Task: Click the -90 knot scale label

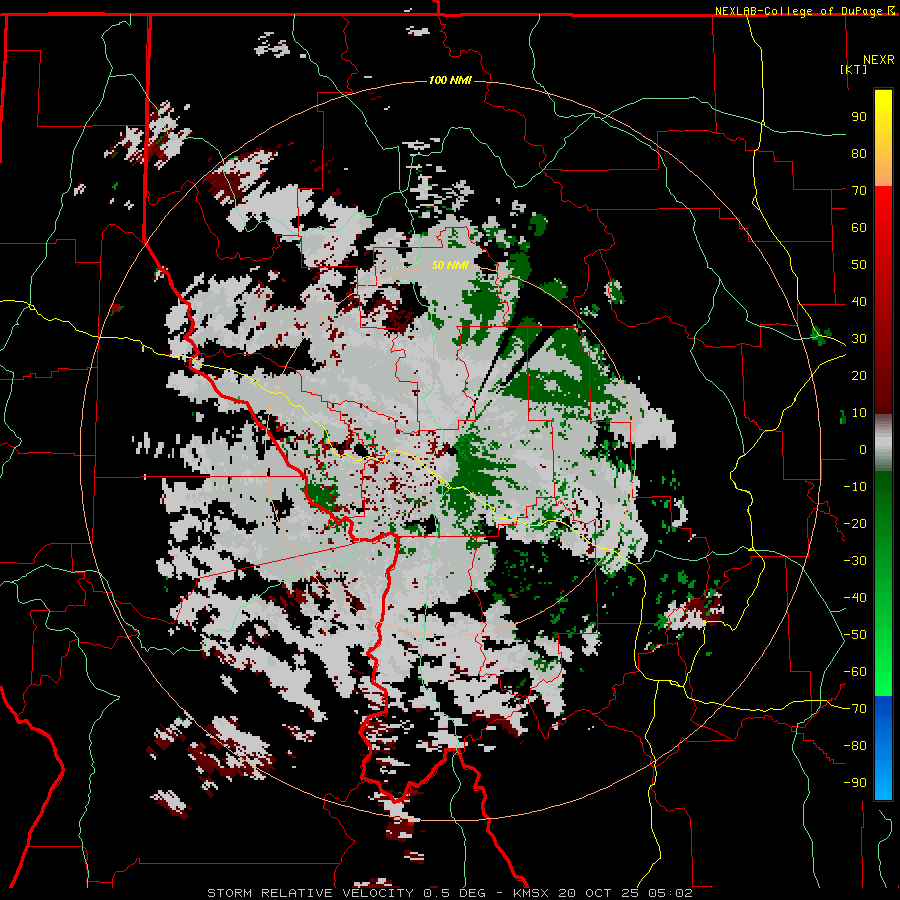Action: pyautogui.click(x=855, y=782)
